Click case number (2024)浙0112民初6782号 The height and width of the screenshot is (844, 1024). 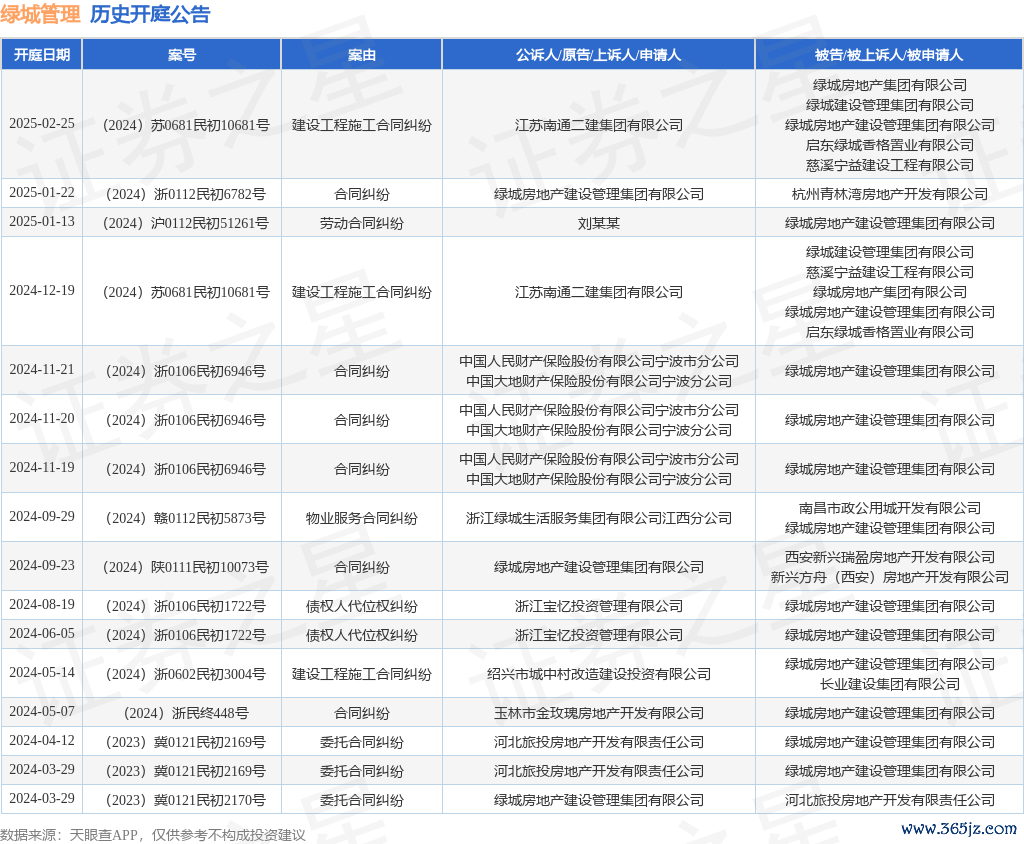(185, 194)
